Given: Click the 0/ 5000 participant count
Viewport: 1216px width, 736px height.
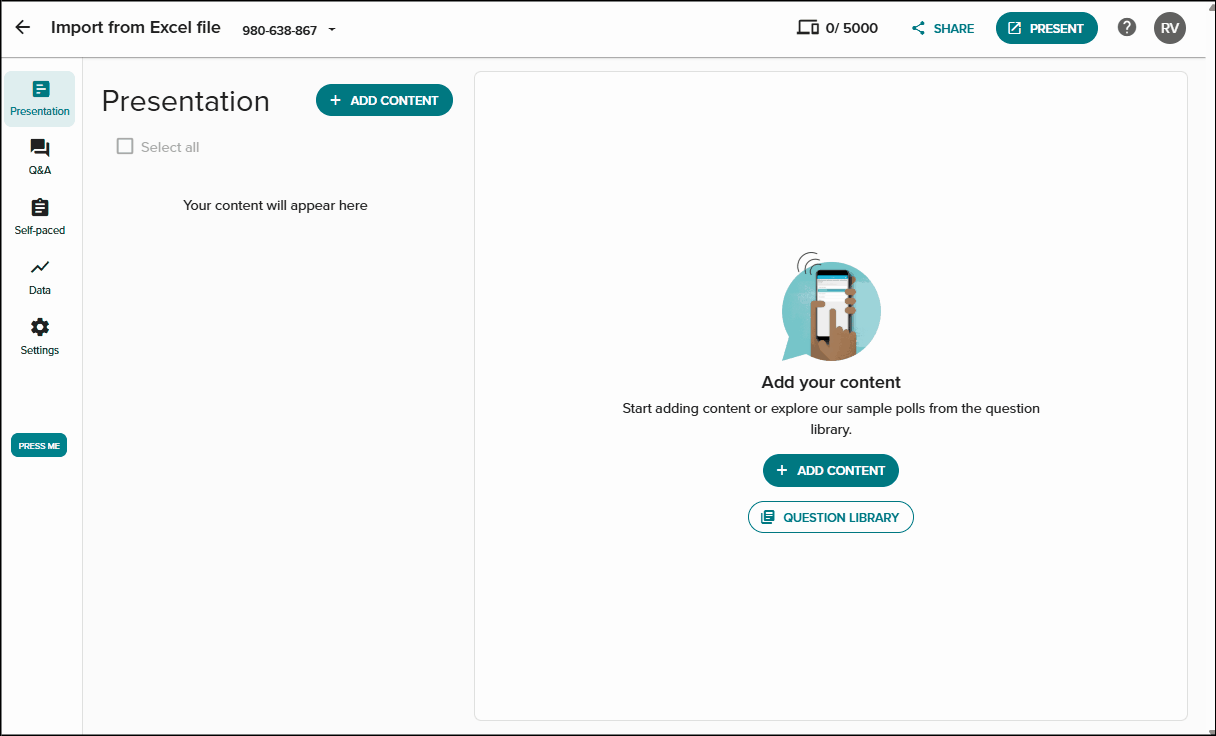Looking at the screenshot, I should [x=852, y=28].
